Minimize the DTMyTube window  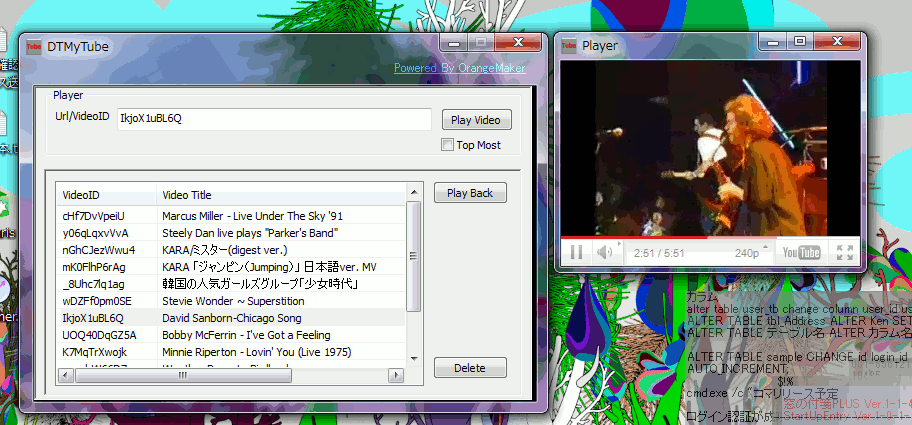click(x=455, y=42)
